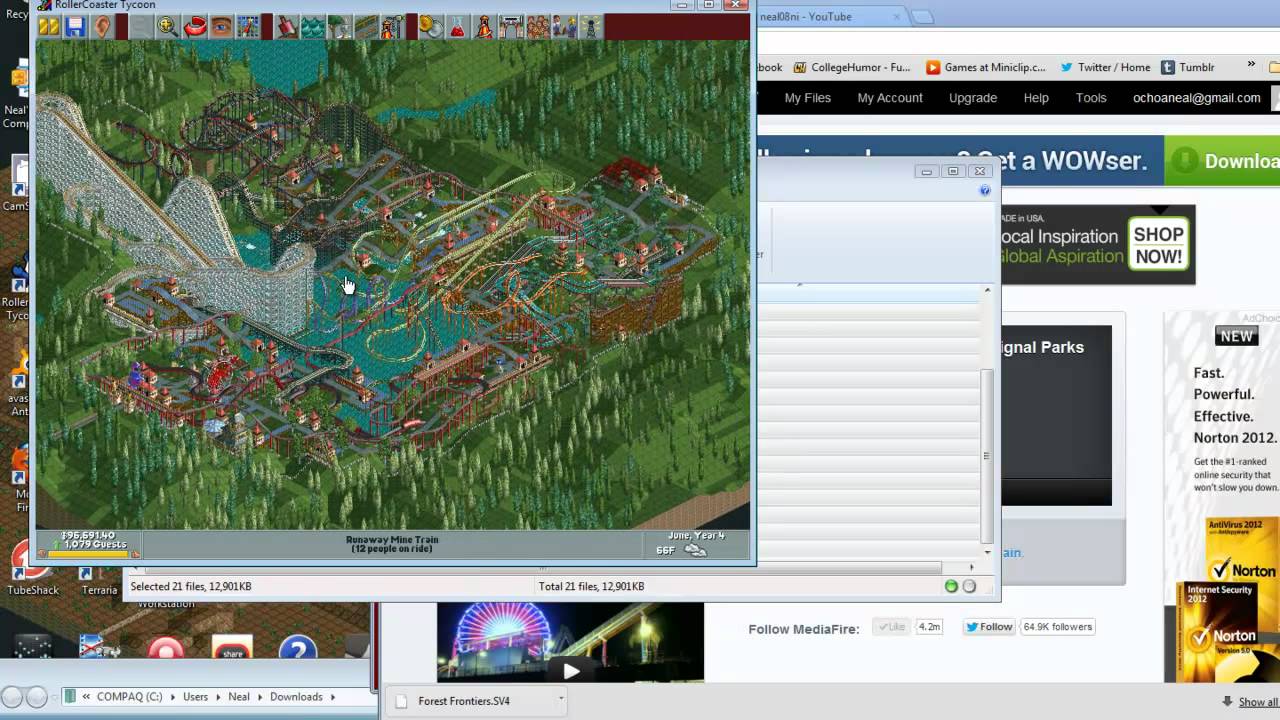Zoom in using the magnifier icon

click(167, 27)
